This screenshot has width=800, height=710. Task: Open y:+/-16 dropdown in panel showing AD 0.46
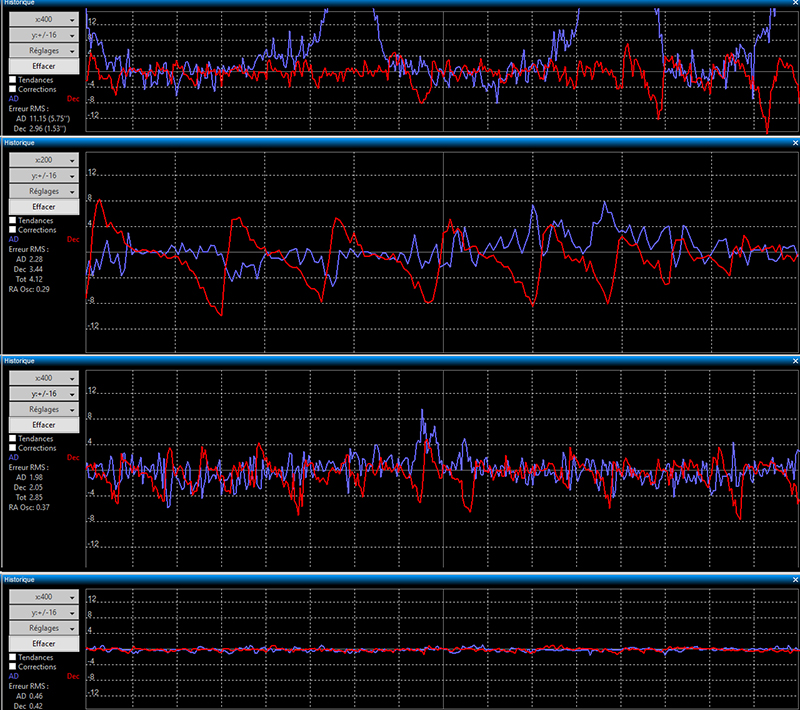coord(44,613)
